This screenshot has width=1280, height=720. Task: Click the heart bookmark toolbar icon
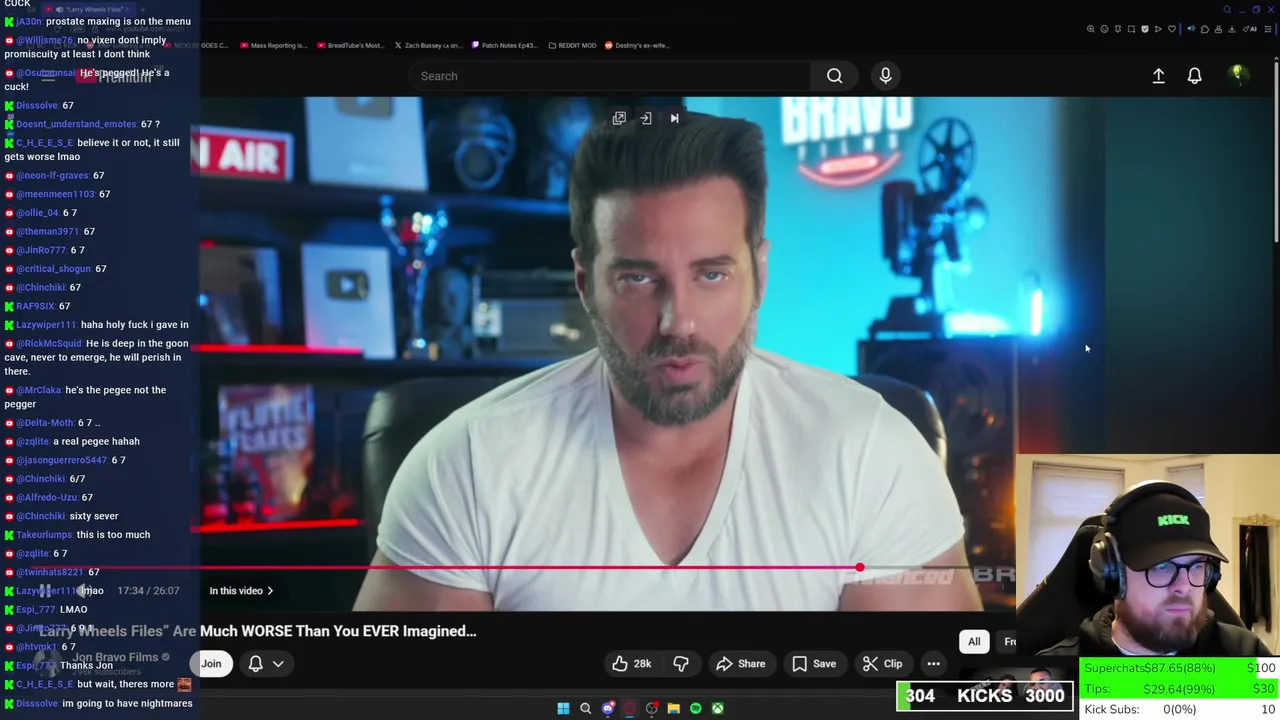coord(1172,29)
